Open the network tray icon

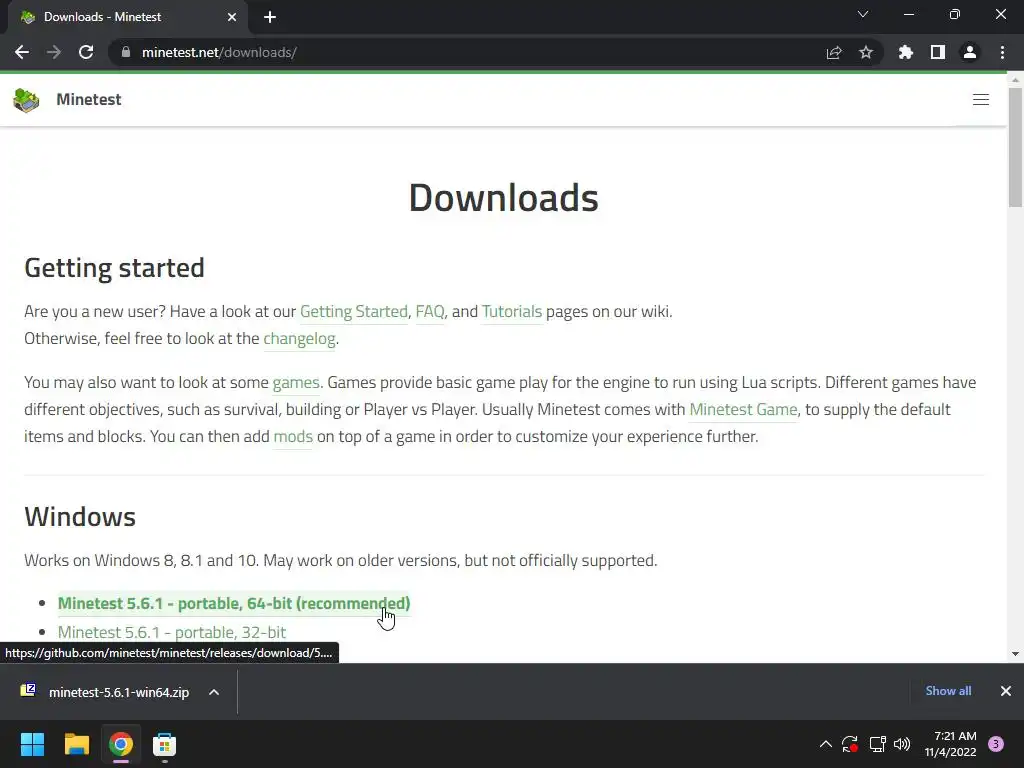tap(877, 744)
